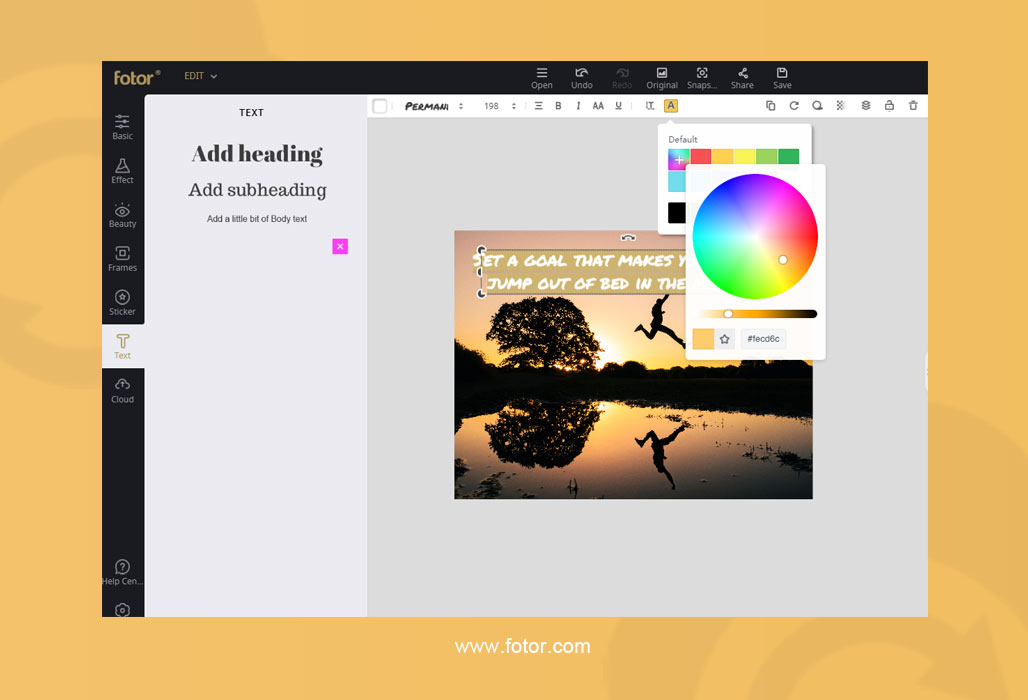Toggle the text background color button A
This screenshot has height=700, width=1028.
coord(671,106)
